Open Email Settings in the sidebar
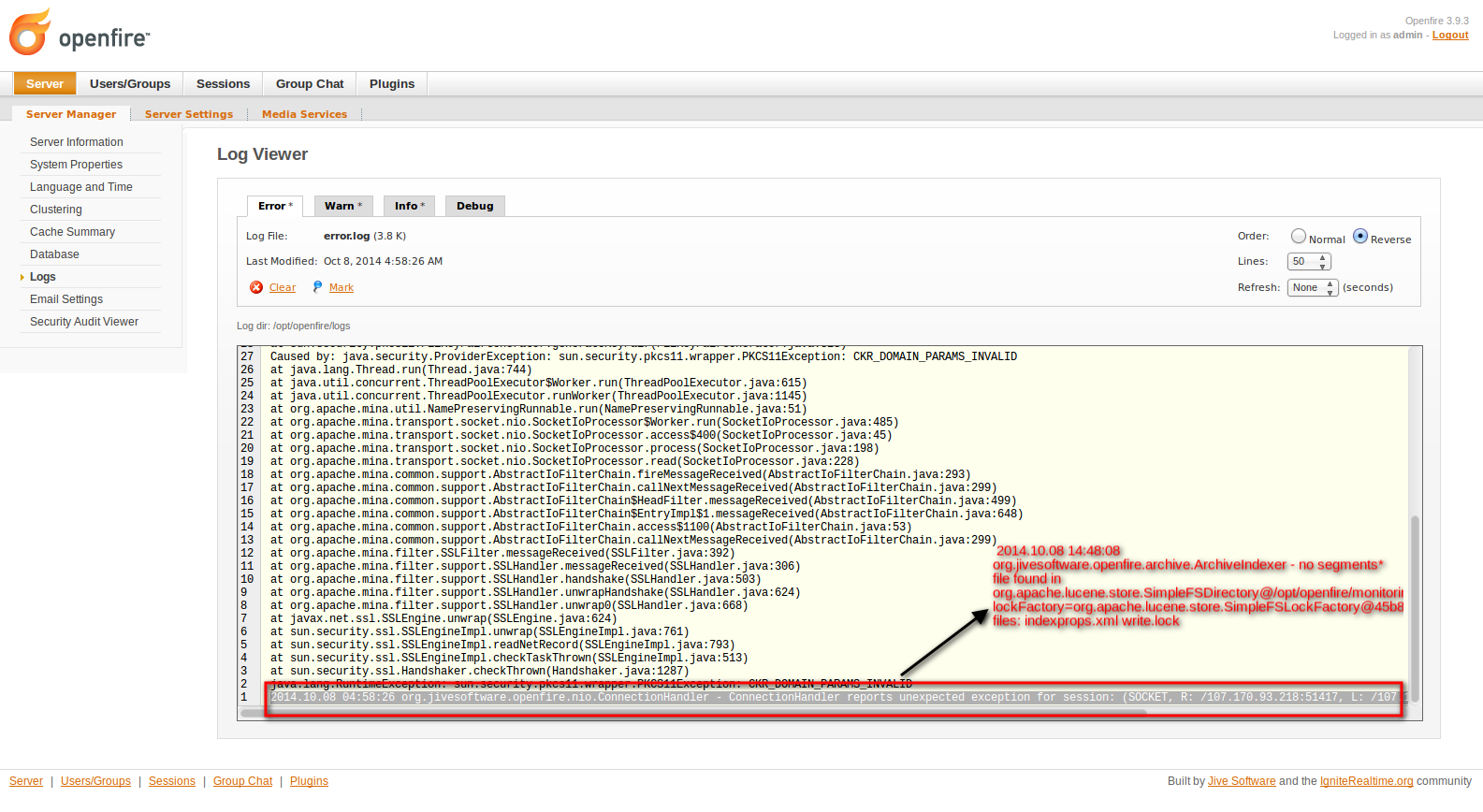Screen dimensions: 1483x812 coord(66,299)
